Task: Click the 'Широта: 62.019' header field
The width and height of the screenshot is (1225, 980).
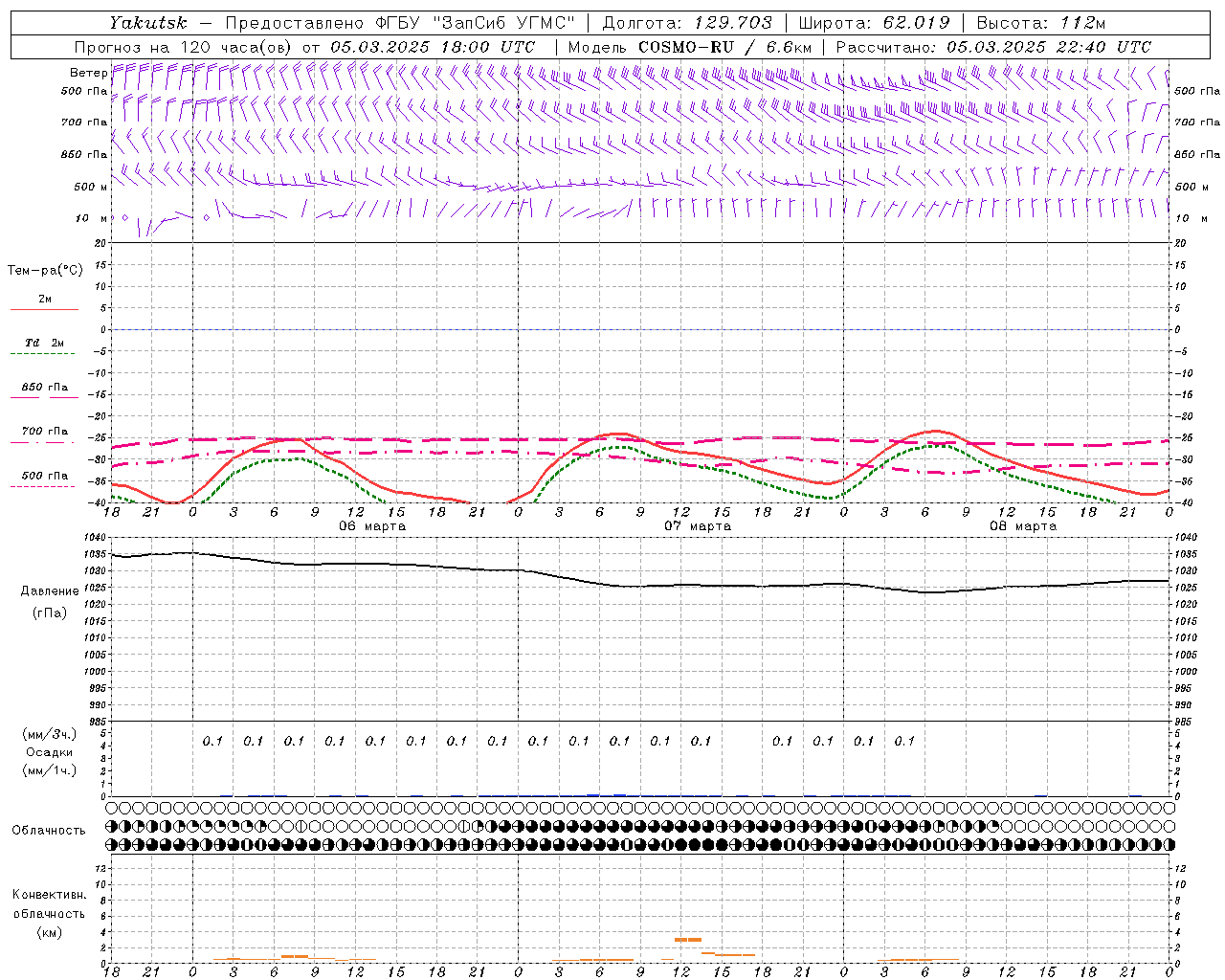Action: tap(874, 23)
